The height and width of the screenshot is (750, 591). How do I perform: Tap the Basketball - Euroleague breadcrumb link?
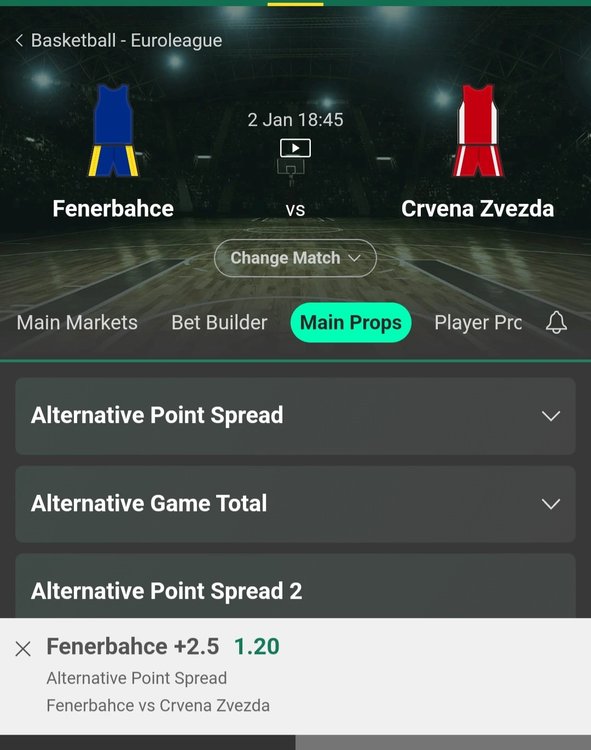point(126,40)
